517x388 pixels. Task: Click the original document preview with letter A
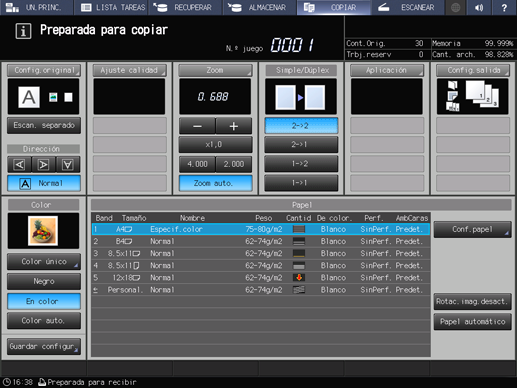[x=29, y=97]
